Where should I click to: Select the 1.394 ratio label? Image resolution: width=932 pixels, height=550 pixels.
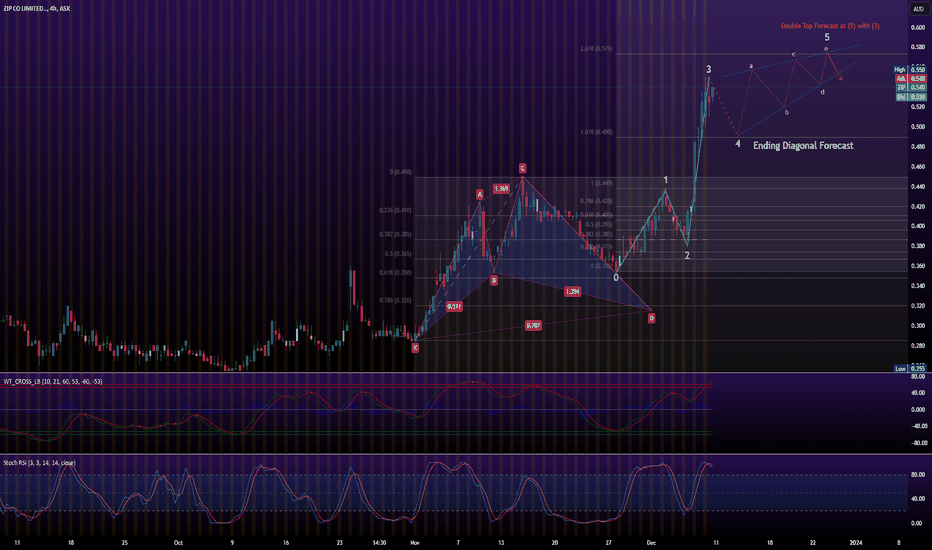point(572,291)
